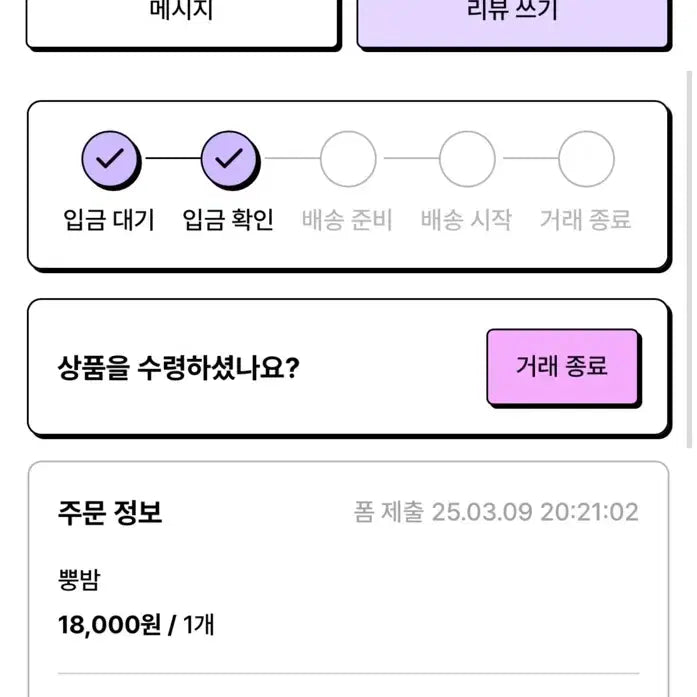Select the empty 배송 준비 step circle
Viewport: 697px width, 697px height.
click(x=348, y=159)
